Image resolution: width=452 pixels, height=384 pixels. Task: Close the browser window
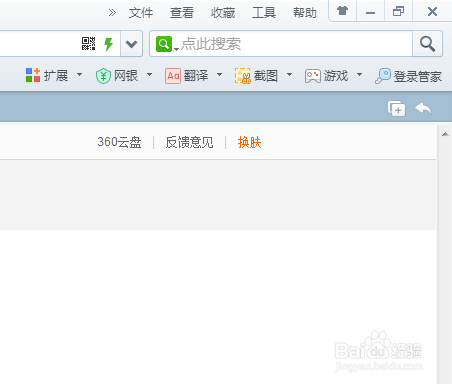pyautogui.click(x=432, y=12)
